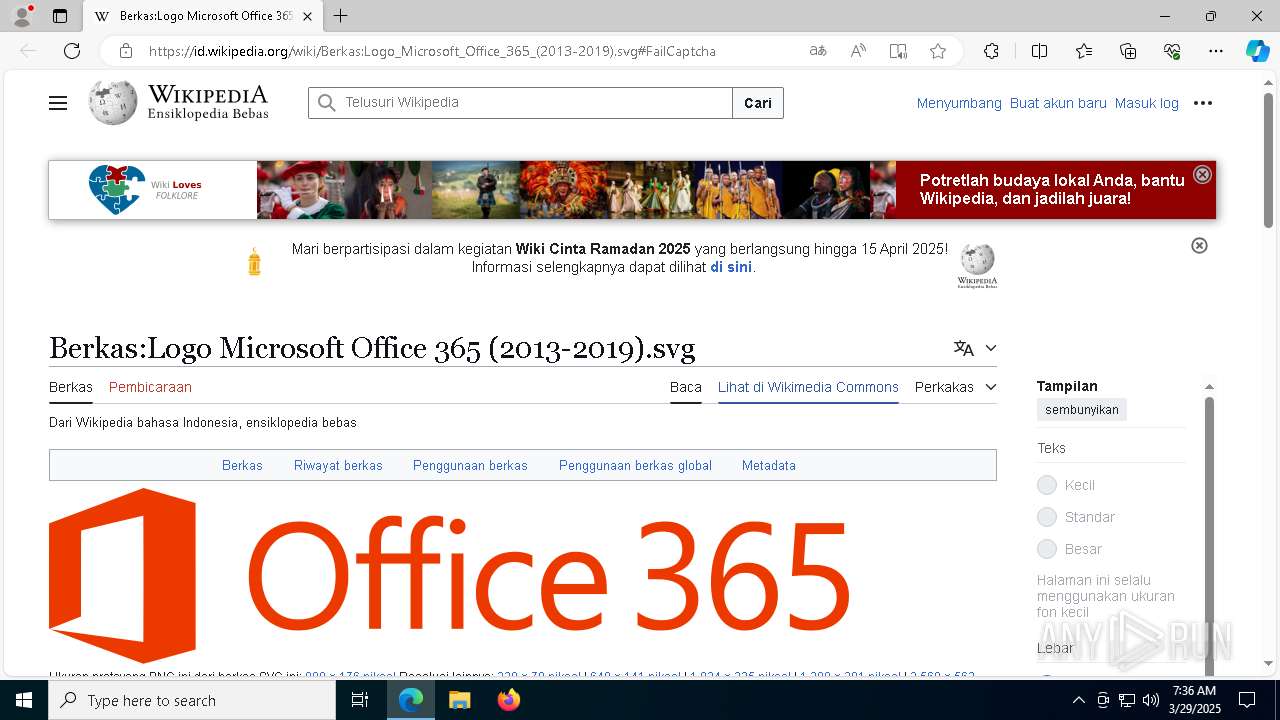Open Edge Favorites list icon
Screen dimensions: 1280x720
coord(1084,51)
